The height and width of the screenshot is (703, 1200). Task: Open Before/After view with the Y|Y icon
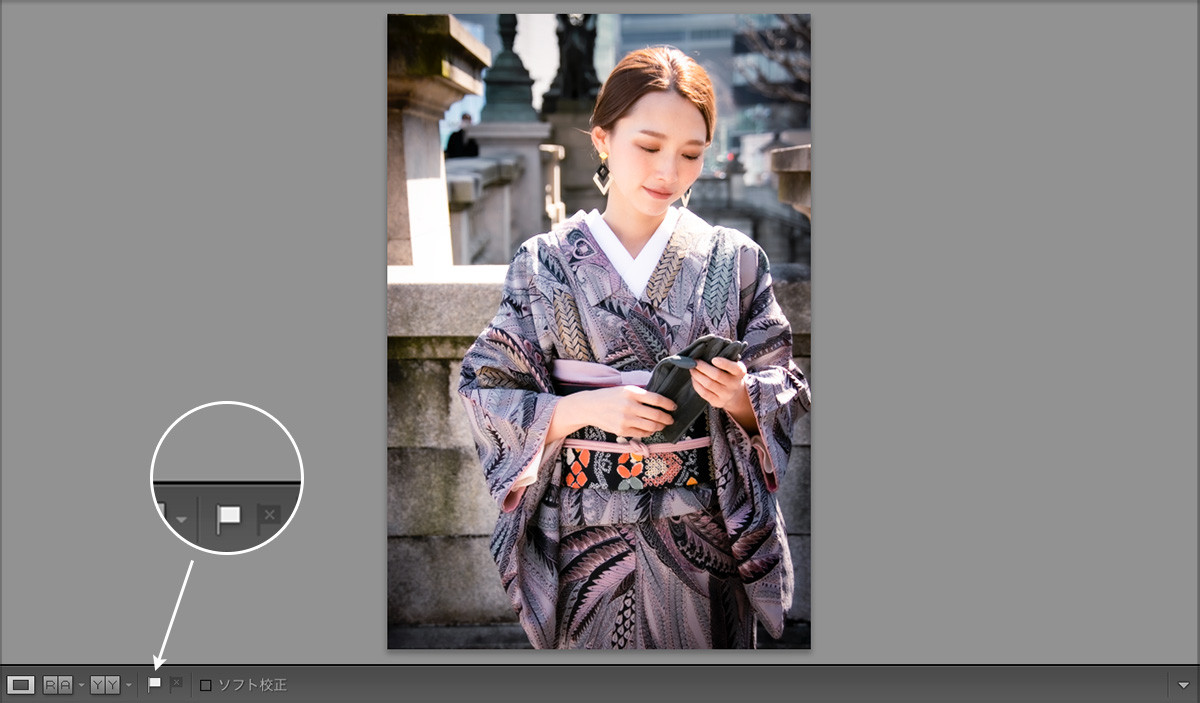tap(105, 684)
